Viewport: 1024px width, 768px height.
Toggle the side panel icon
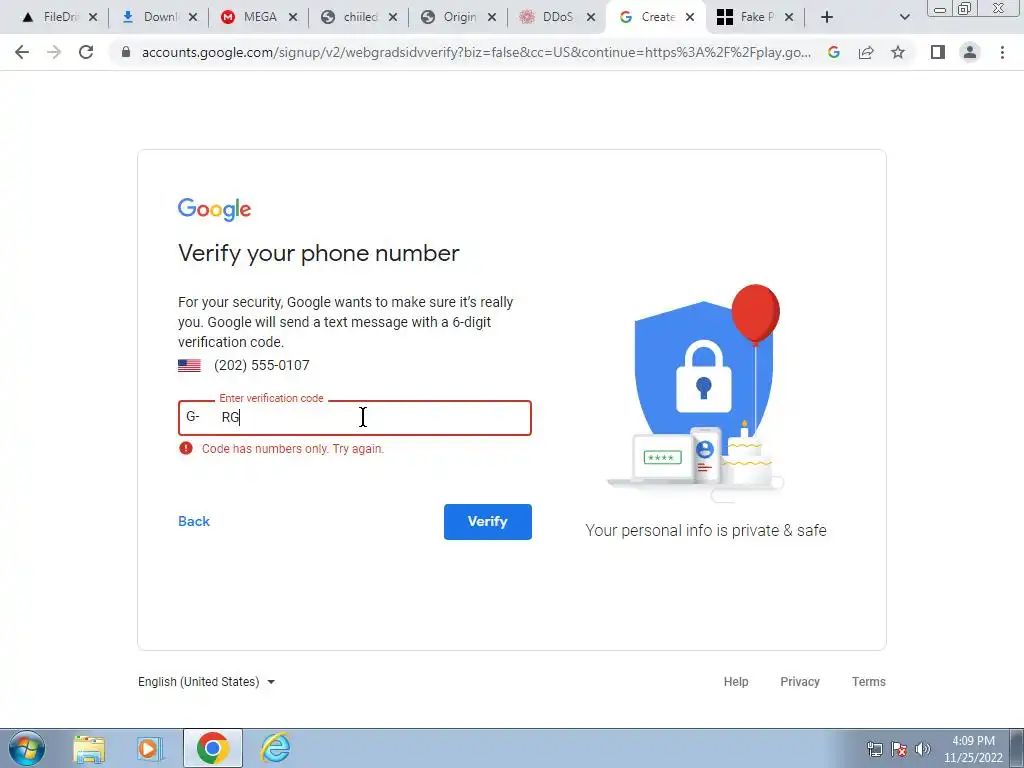click(x=938, y=52)
